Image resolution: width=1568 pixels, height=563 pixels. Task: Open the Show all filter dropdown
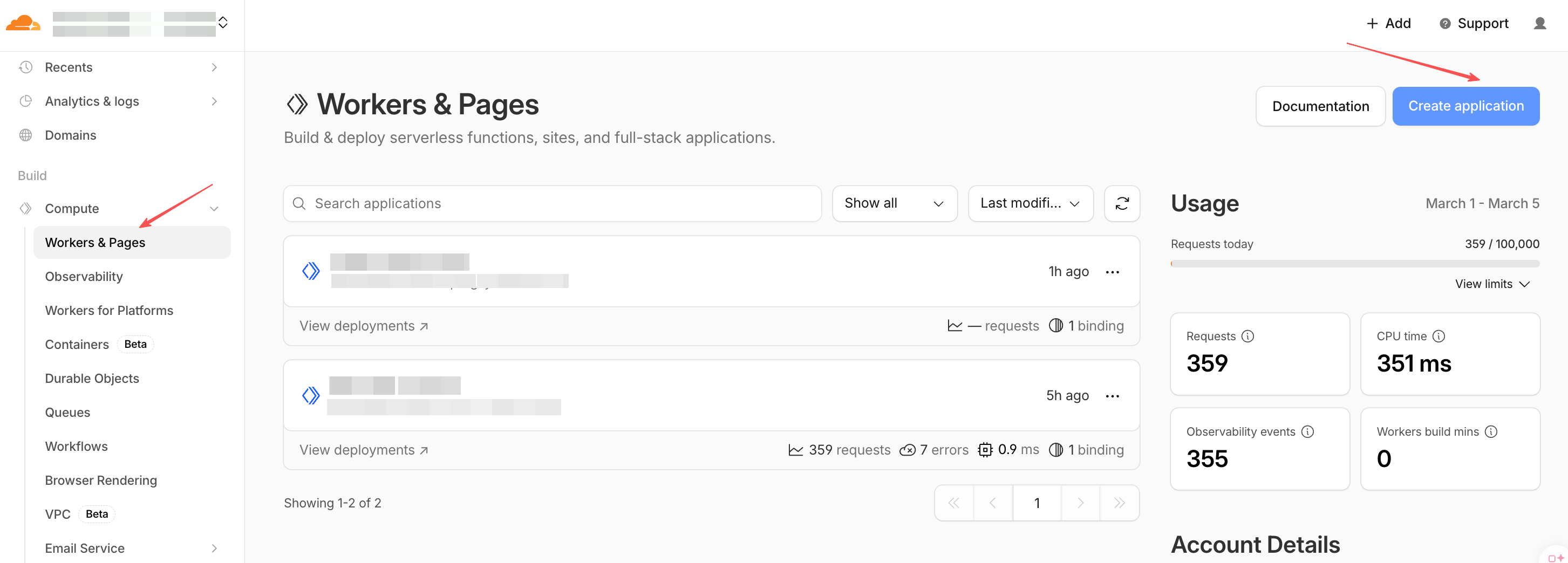pos(894,203)
